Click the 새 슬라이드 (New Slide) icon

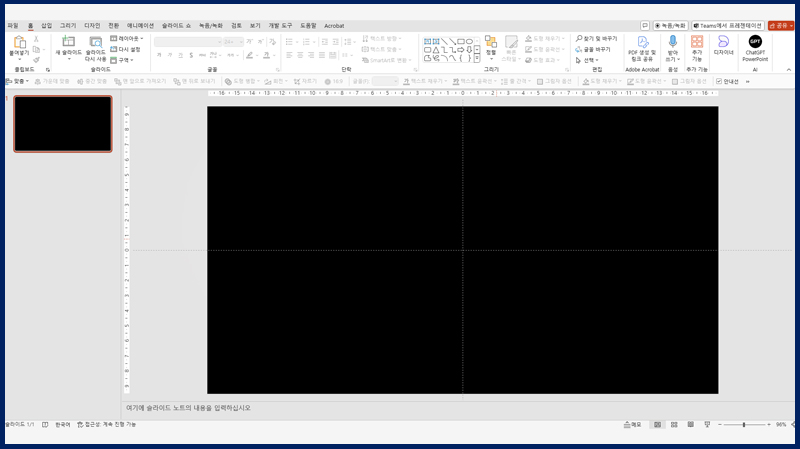point(68,41)
